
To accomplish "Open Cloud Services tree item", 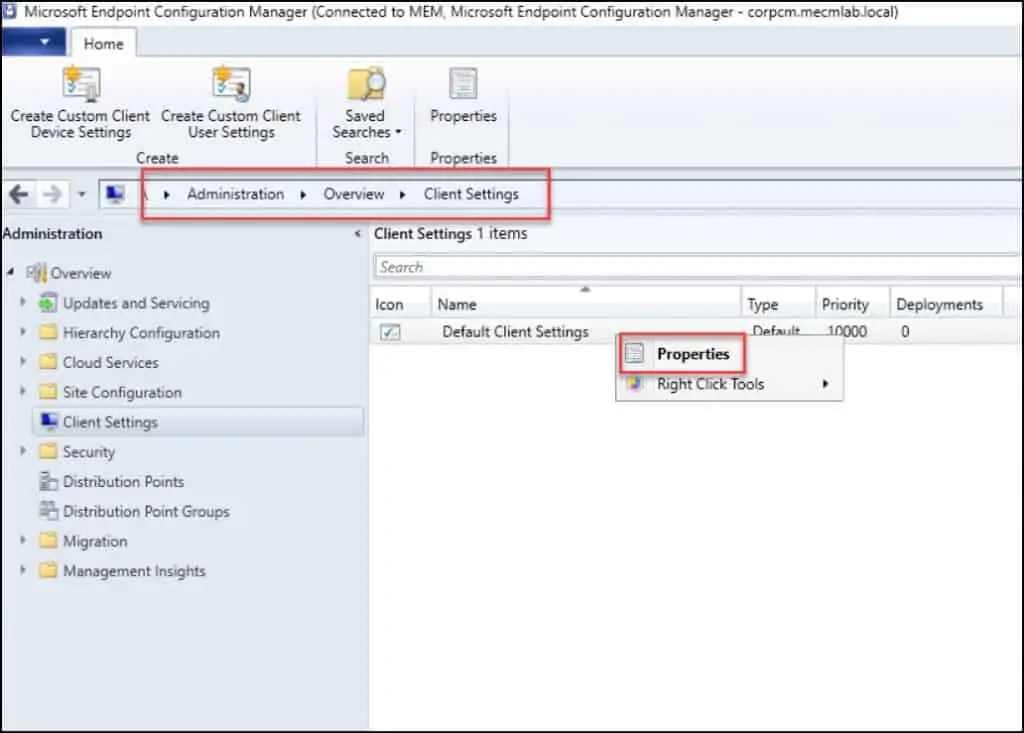I will 110,363.
